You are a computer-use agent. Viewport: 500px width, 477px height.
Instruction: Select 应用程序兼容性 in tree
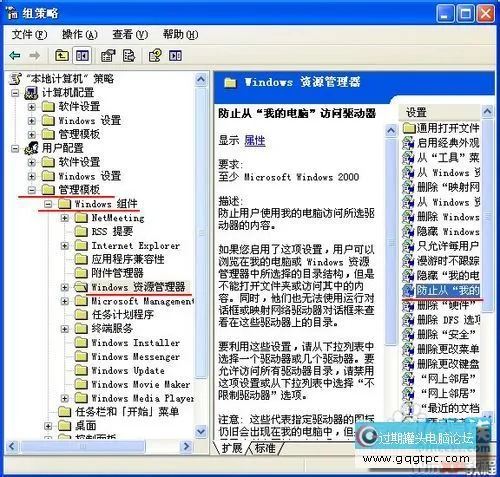coord(128,259)
